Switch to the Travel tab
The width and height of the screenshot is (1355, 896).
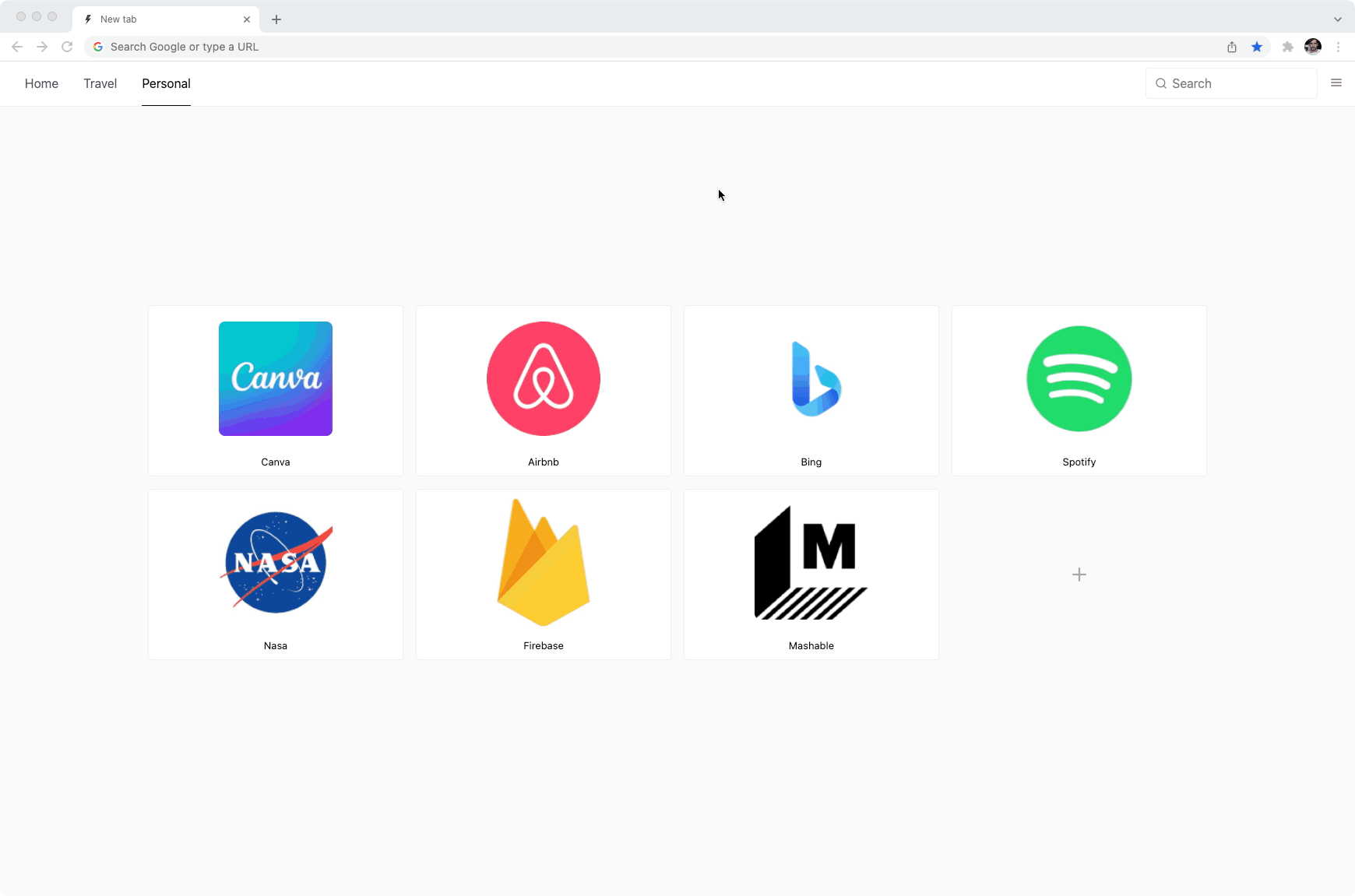(100, 83)
